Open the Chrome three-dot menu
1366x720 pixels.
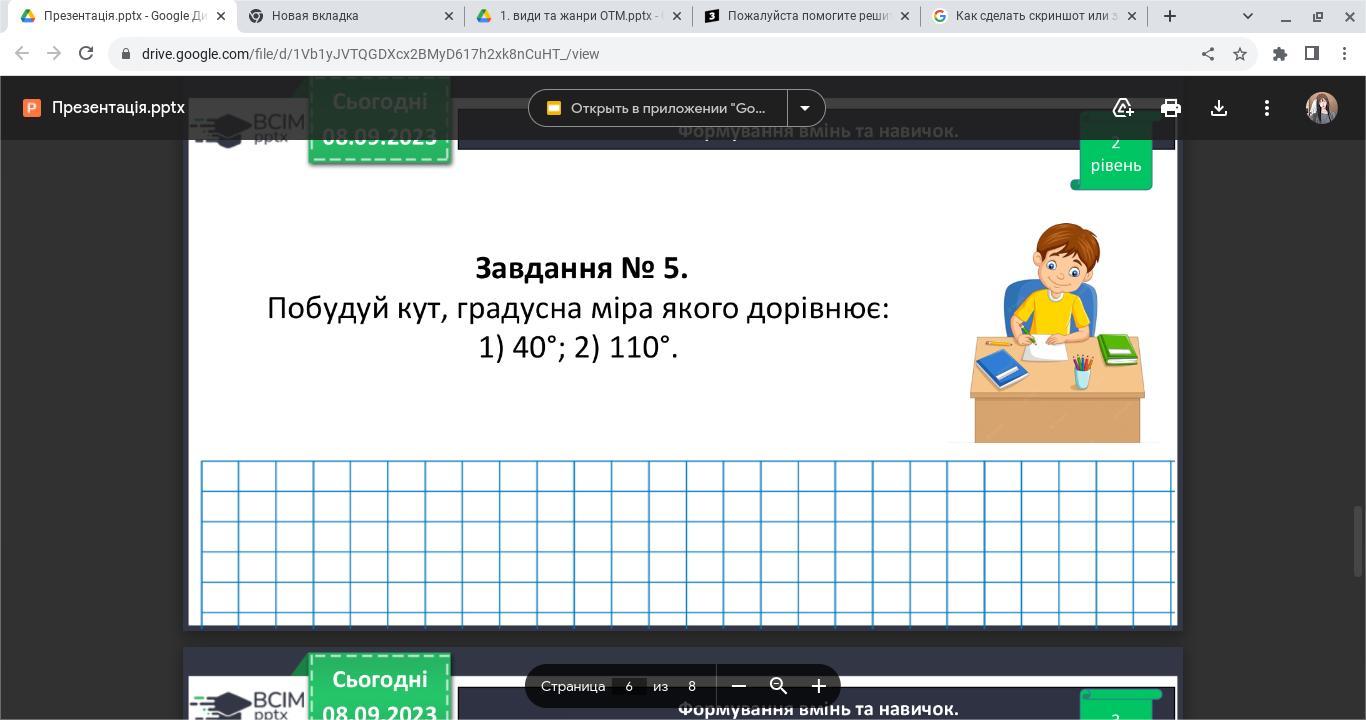[x=1344, y=54]
